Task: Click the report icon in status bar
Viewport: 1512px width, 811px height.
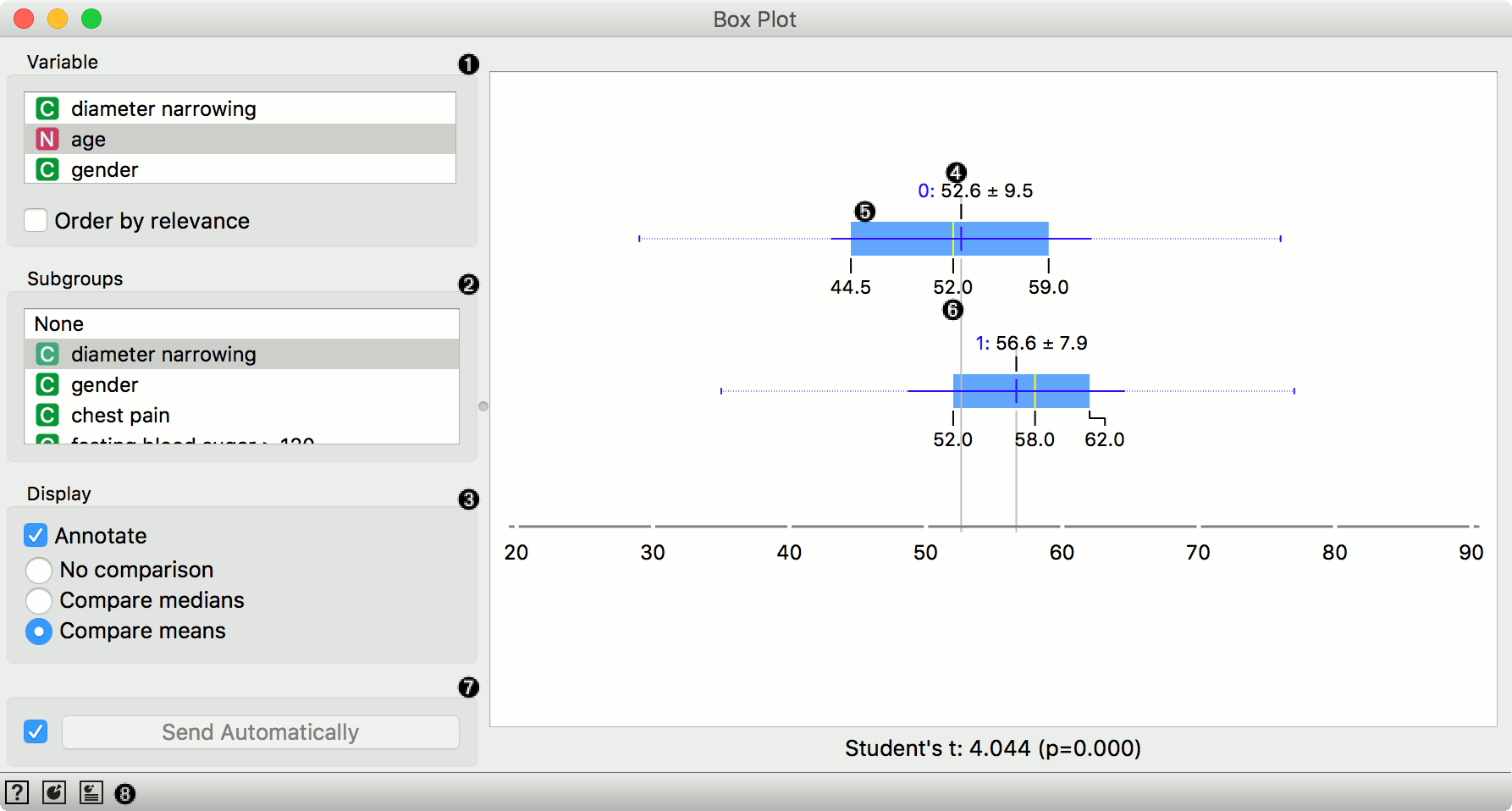Action: (x=91, y=793)
